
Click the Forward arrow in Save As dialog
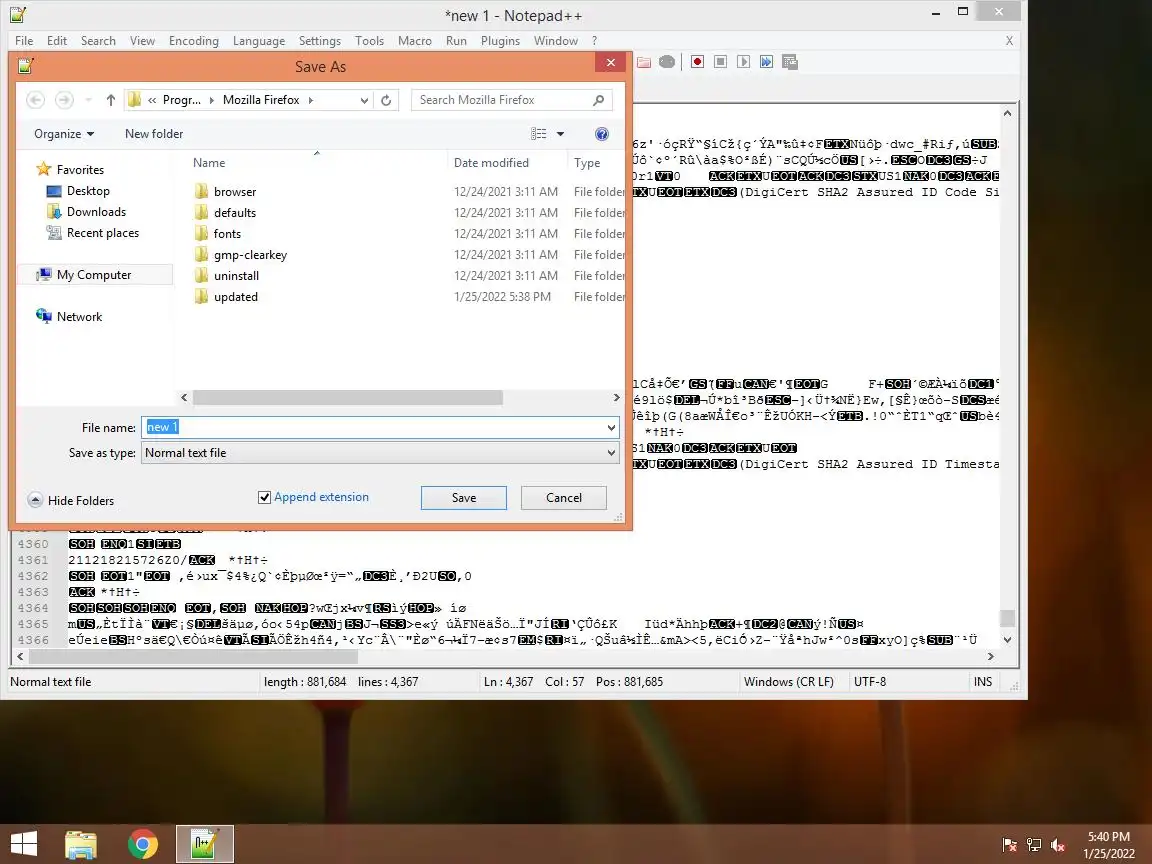[x=65, y=100]
